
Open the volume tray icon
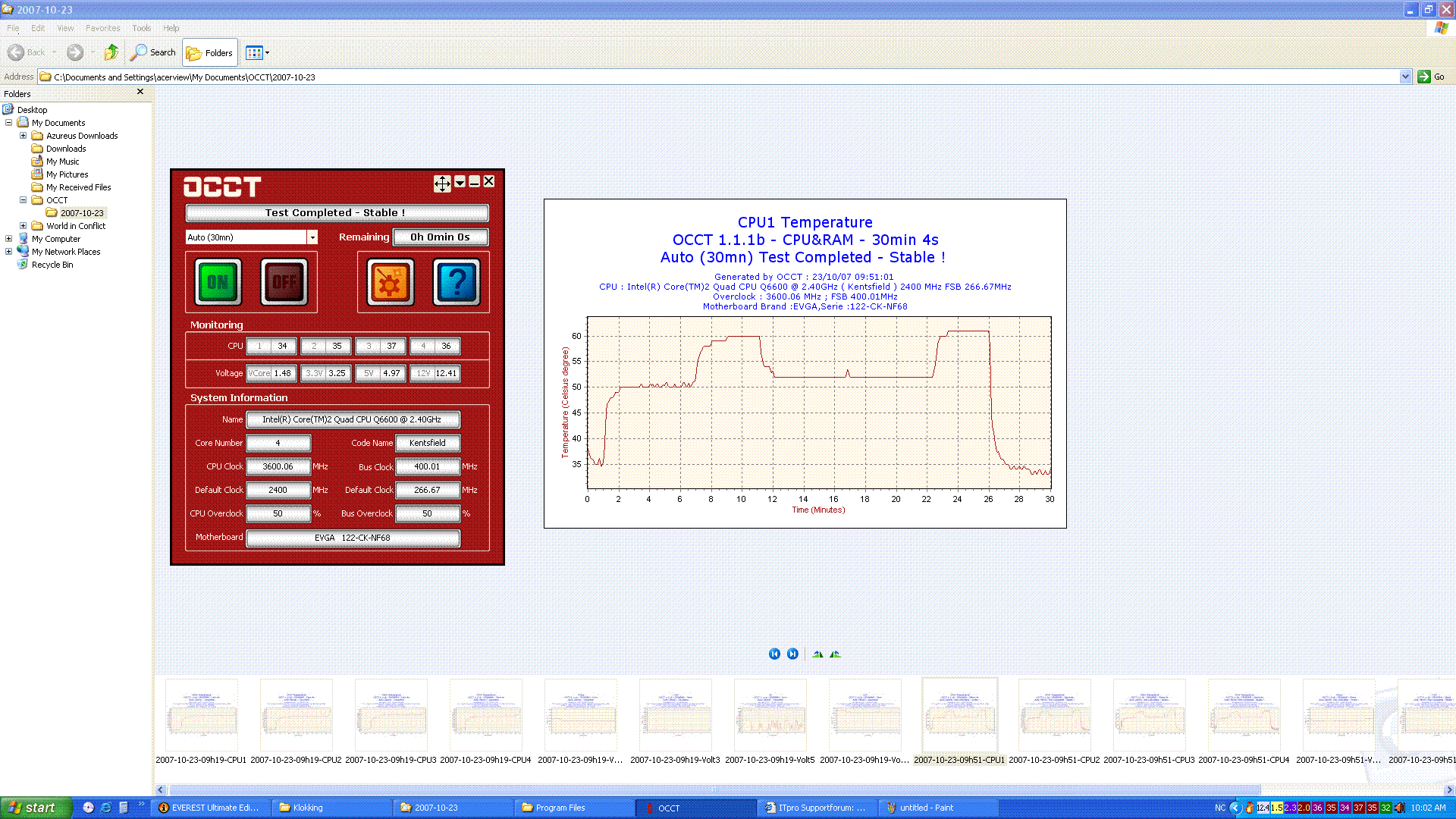[1400, 808]
